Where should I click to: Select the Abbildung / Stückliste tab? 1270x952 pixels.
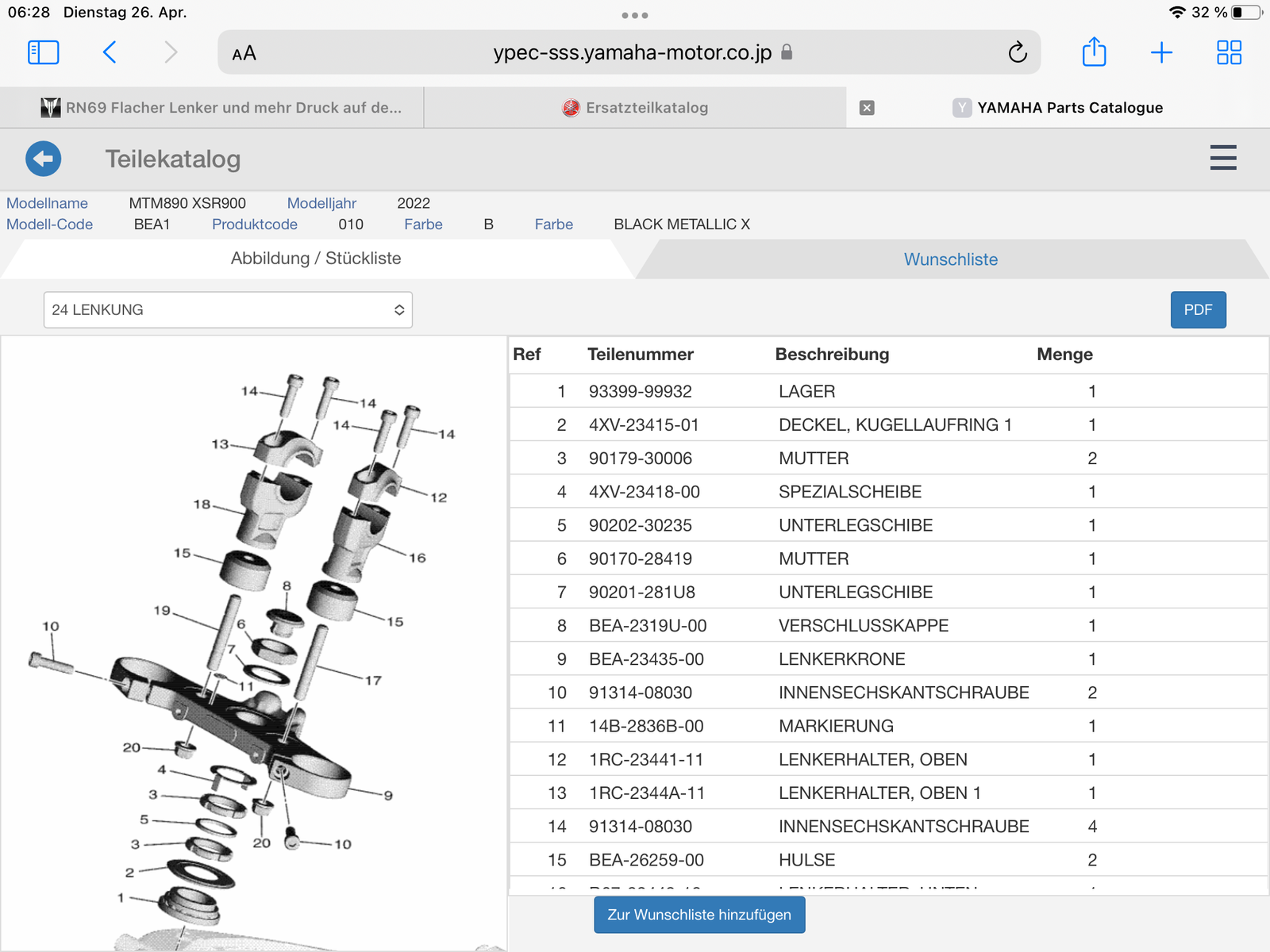316,259
